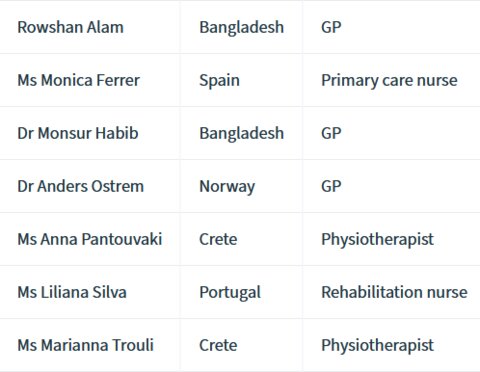
Task: Click Bangladesh in the Rowshan Alam row
Action: [x=242, y=27]
